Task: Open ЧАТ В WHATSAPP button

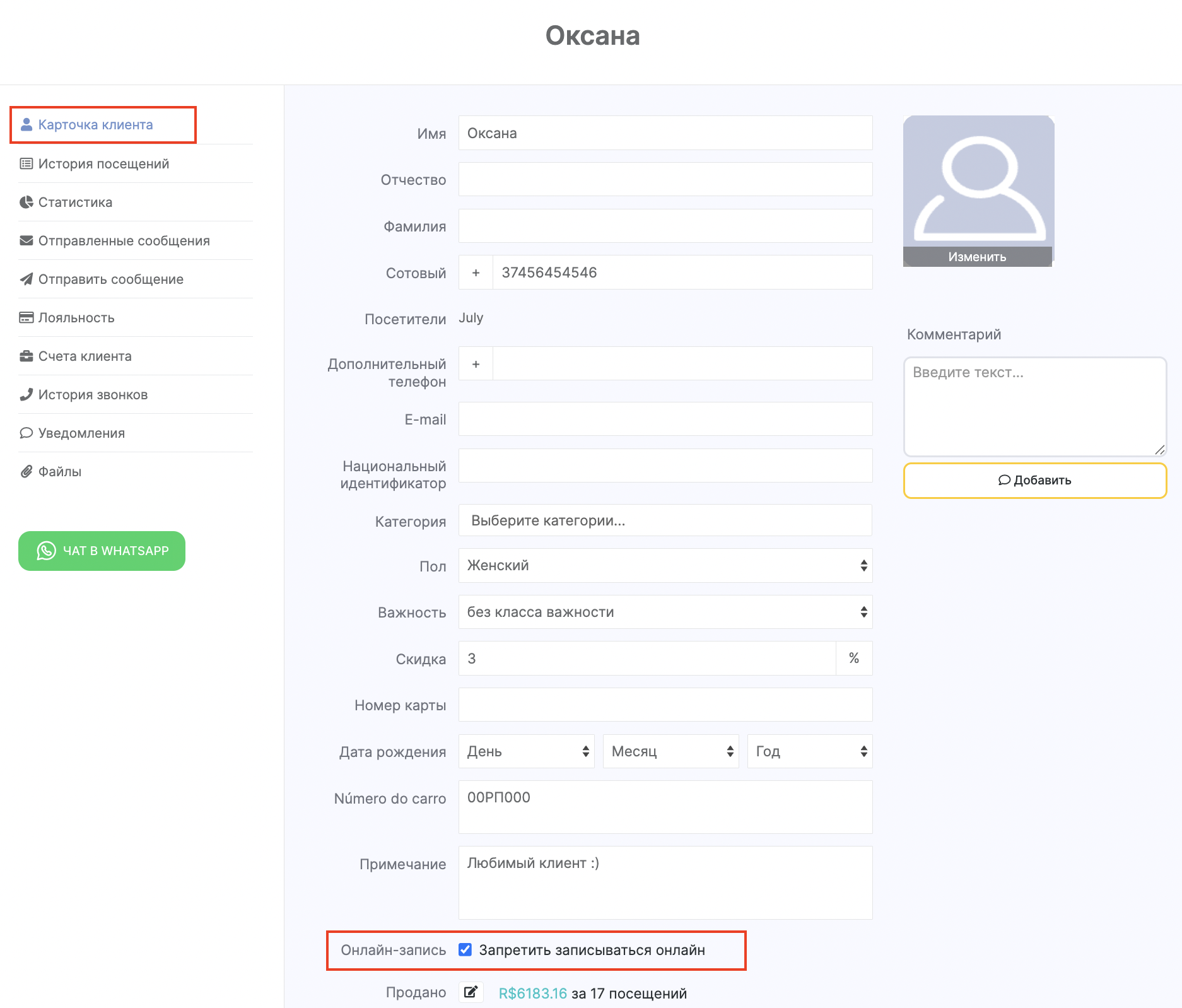Action: click(x=102, y=551)
